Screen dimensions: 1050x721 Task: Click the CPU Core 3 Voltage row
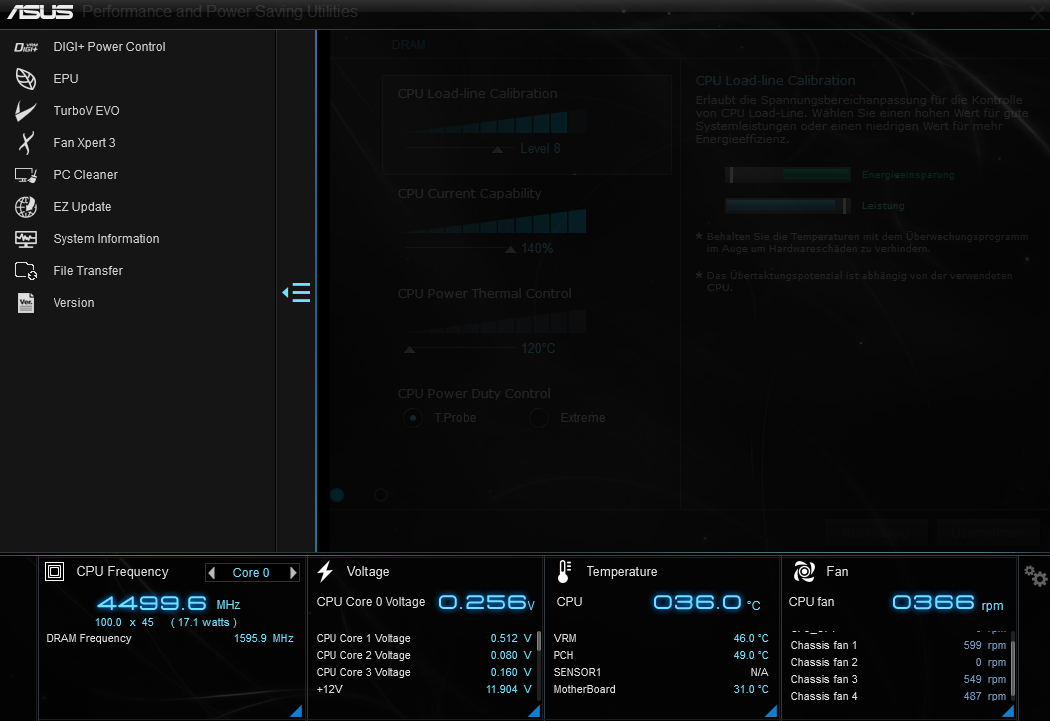pos(424,672)
